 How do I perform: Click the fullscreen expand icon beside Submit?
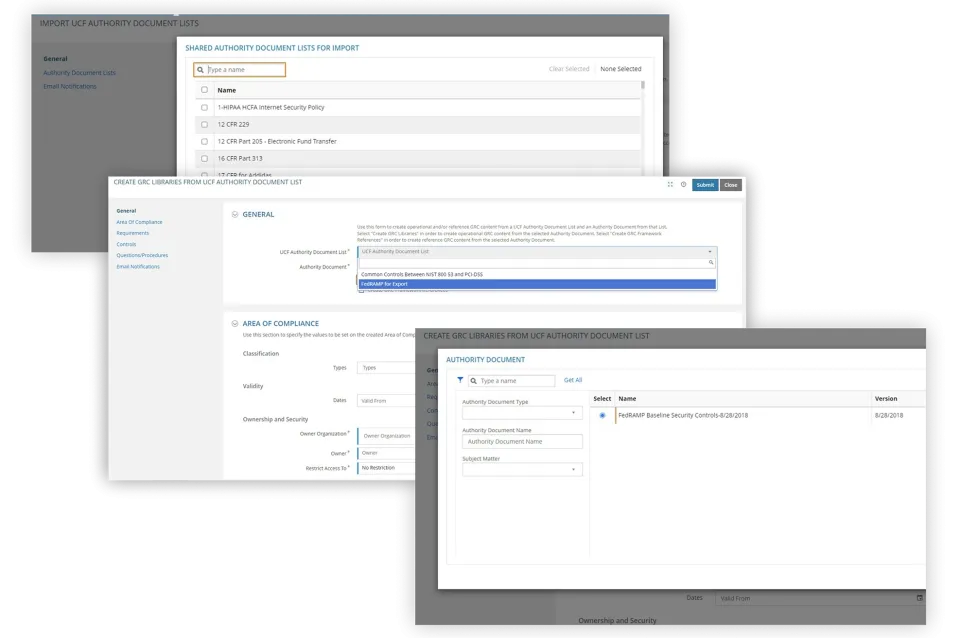[x=669, y=185]
